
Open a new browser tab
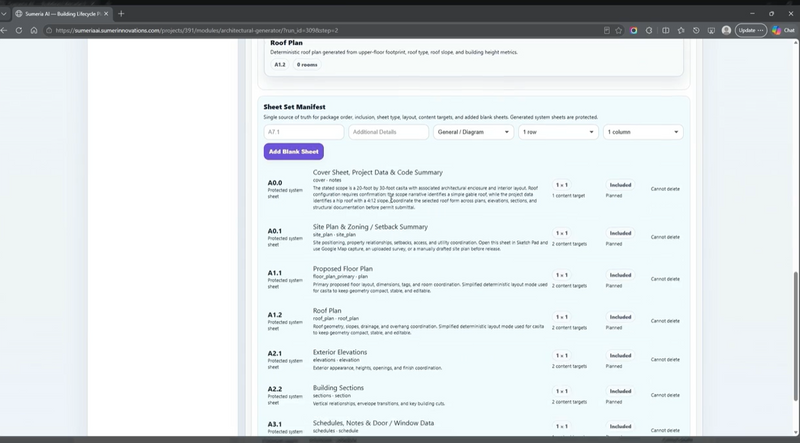pos(121,14)
